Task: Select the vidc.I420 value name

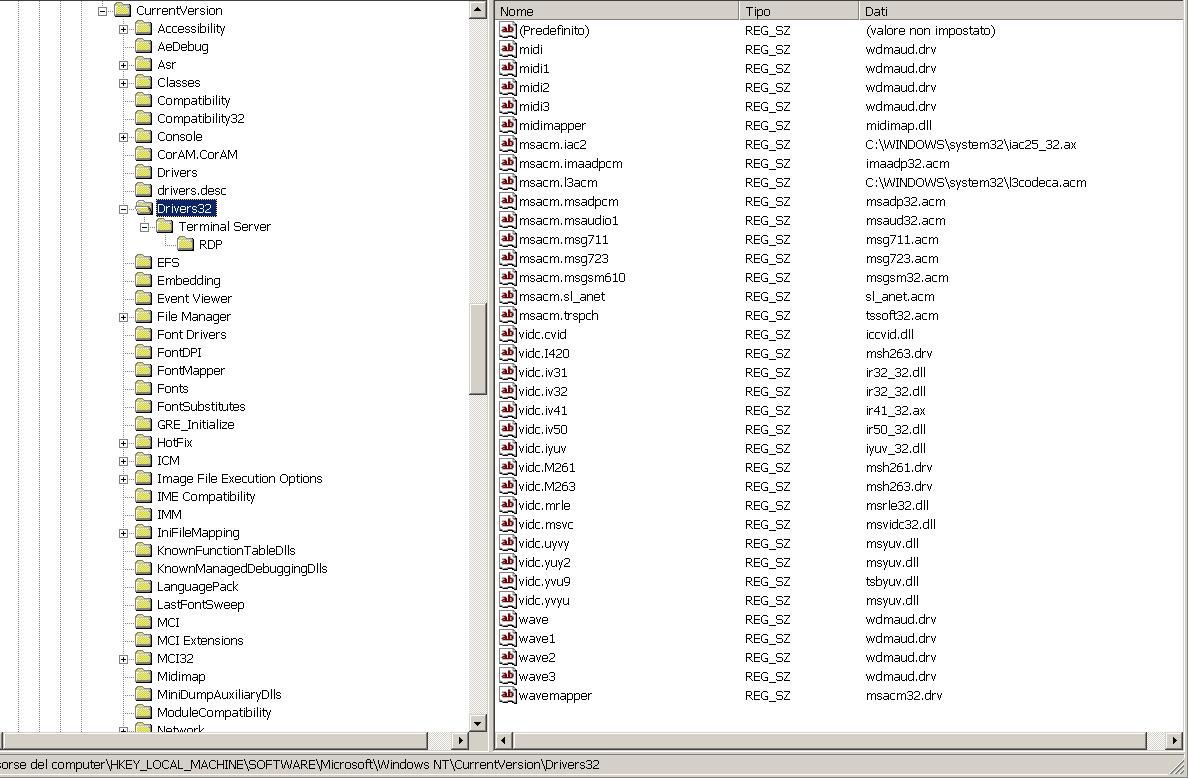Action: pyautogui.click(x=544, y=353)
